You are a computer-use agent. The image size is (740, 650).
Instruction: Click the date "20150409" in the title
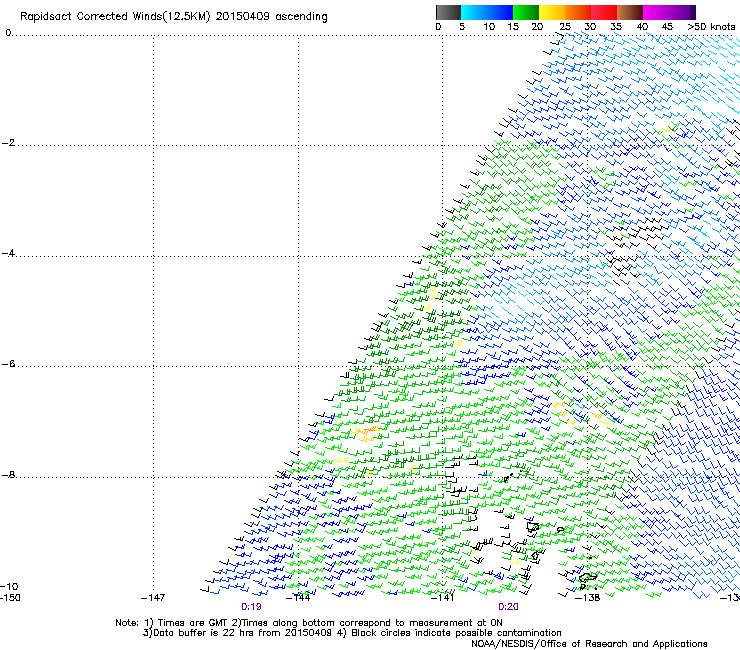(x=243, y=17)
